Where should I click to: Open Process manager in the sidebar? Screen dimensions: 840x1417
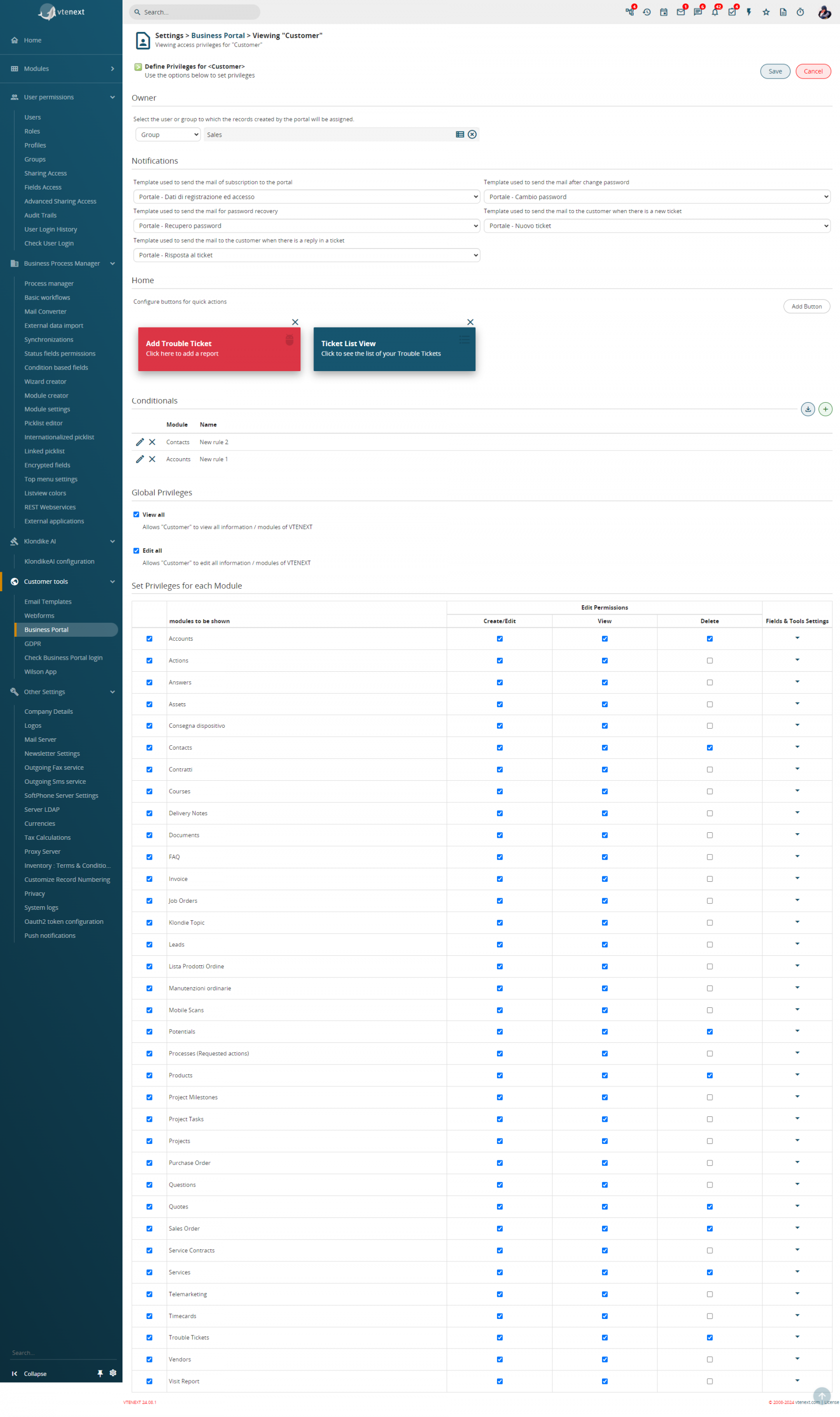pos(48,284)
